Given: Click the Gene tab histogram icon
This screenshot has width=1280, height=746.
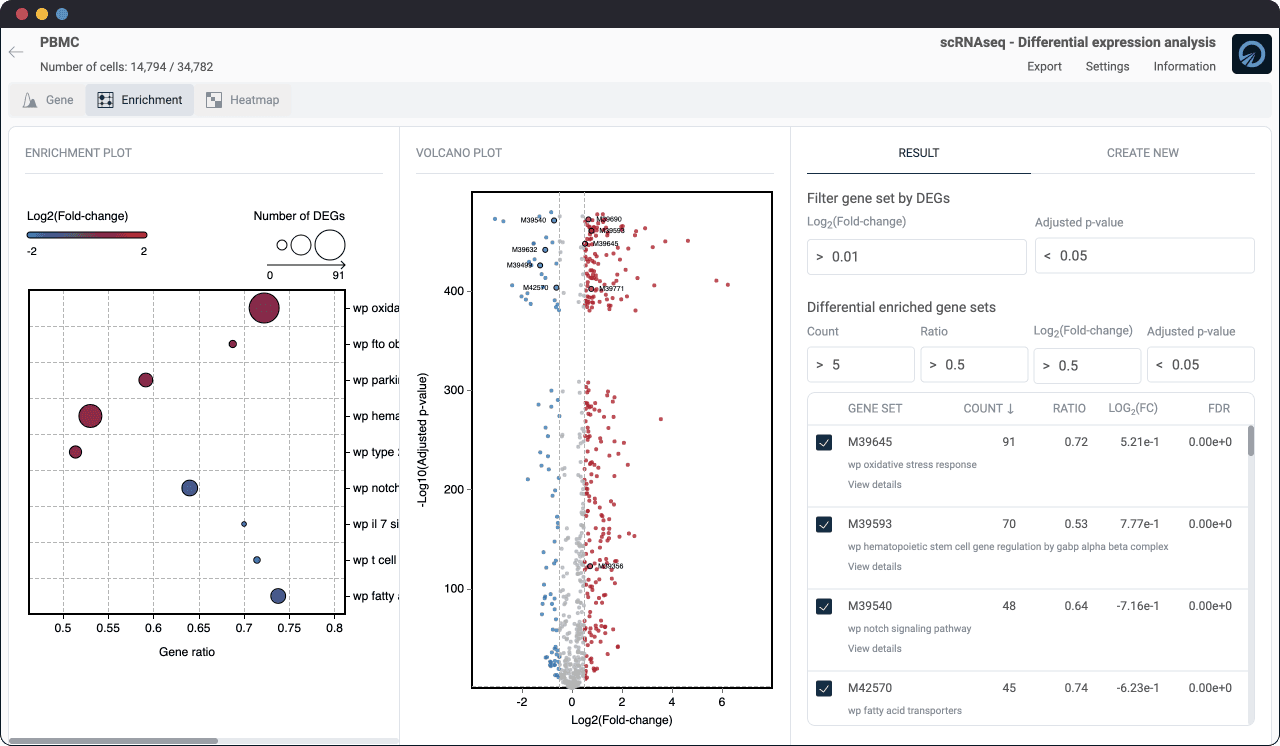Looking at the screenshot, I should click(31, 100).
